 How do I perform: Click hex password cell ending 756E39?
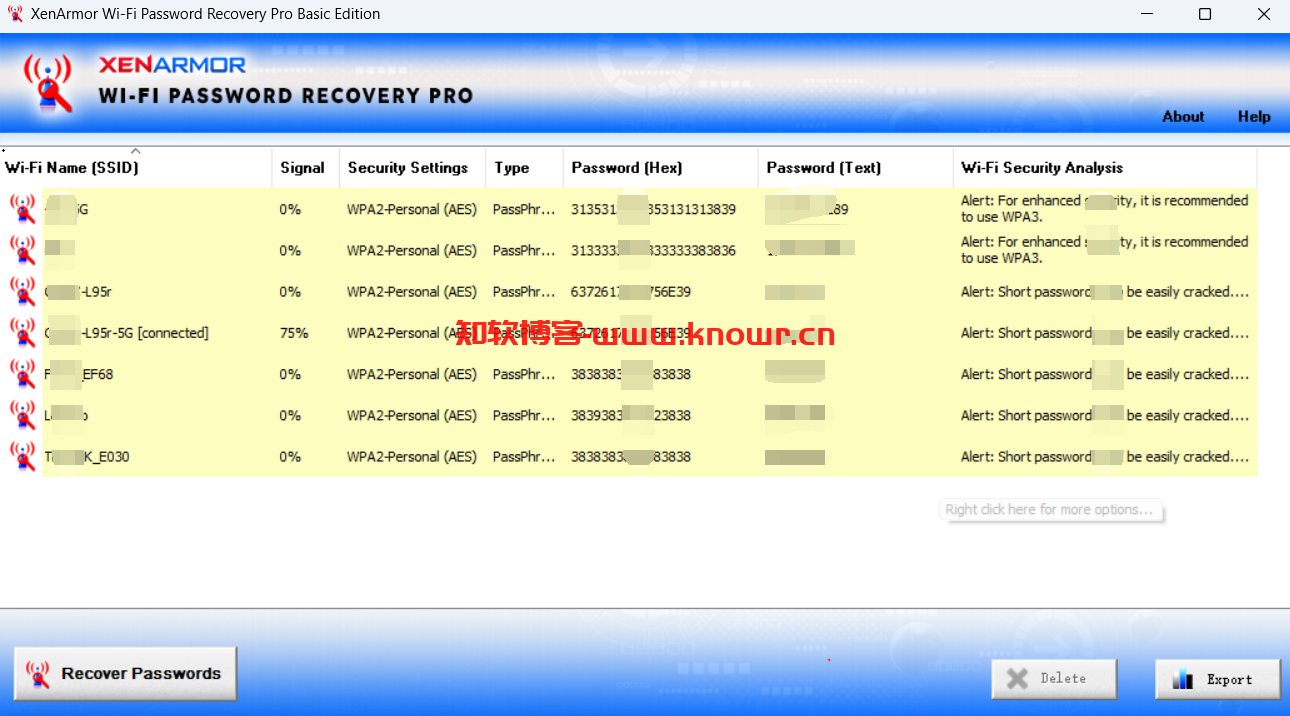(x=631, y=292)
